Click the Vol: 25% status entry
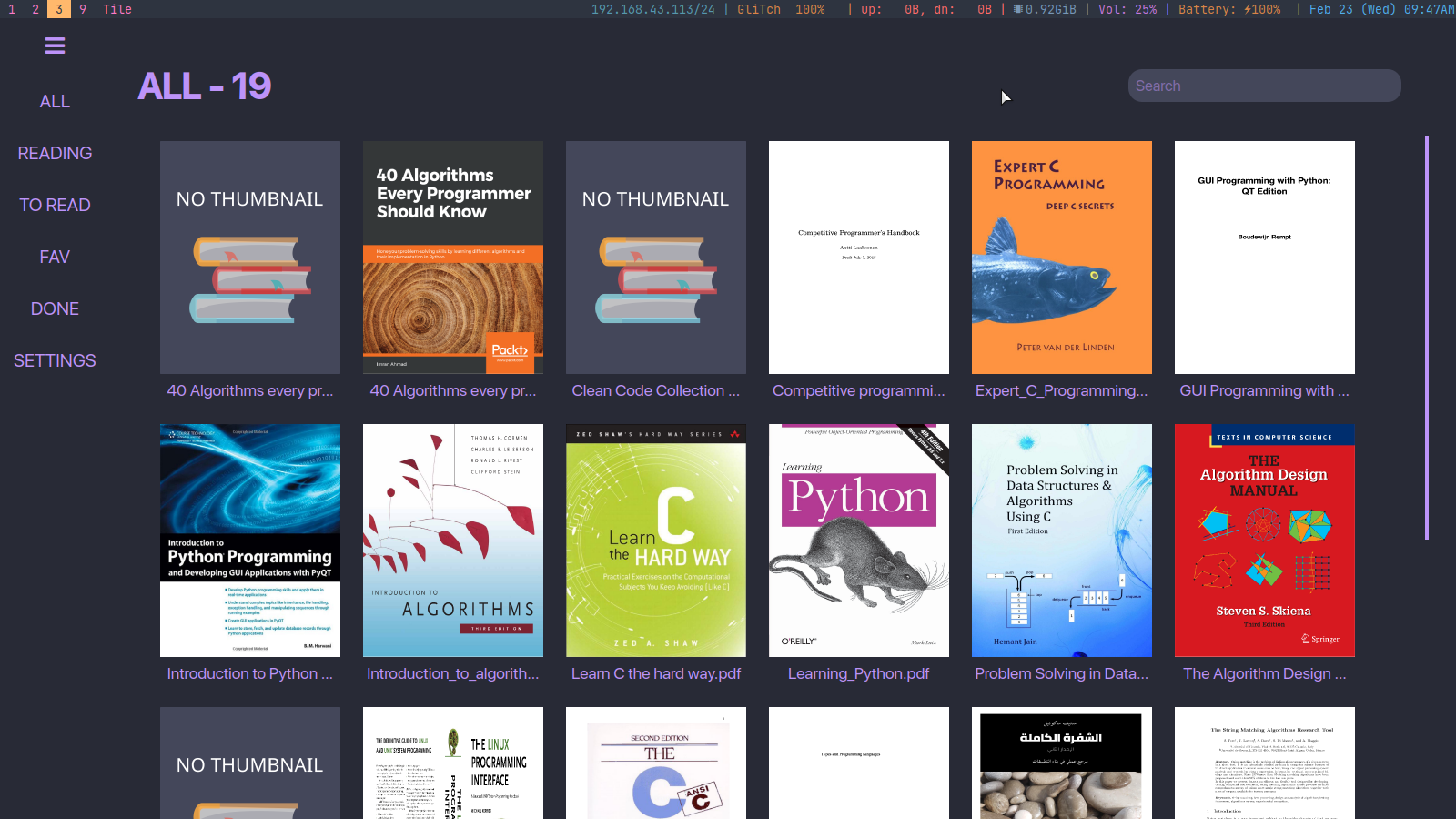 pos(1127,9)
